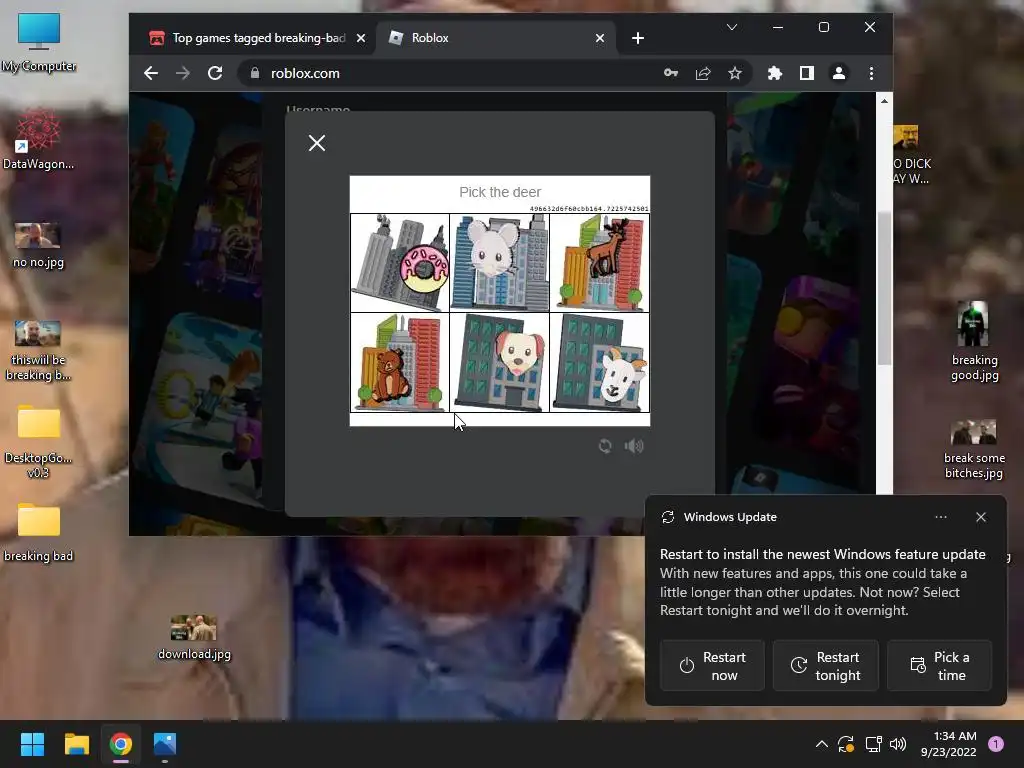This screenshot has height=768, width=1024.
Task: Open Windows Update notification options
Action: pyautogui.click(x=940, y=517)
